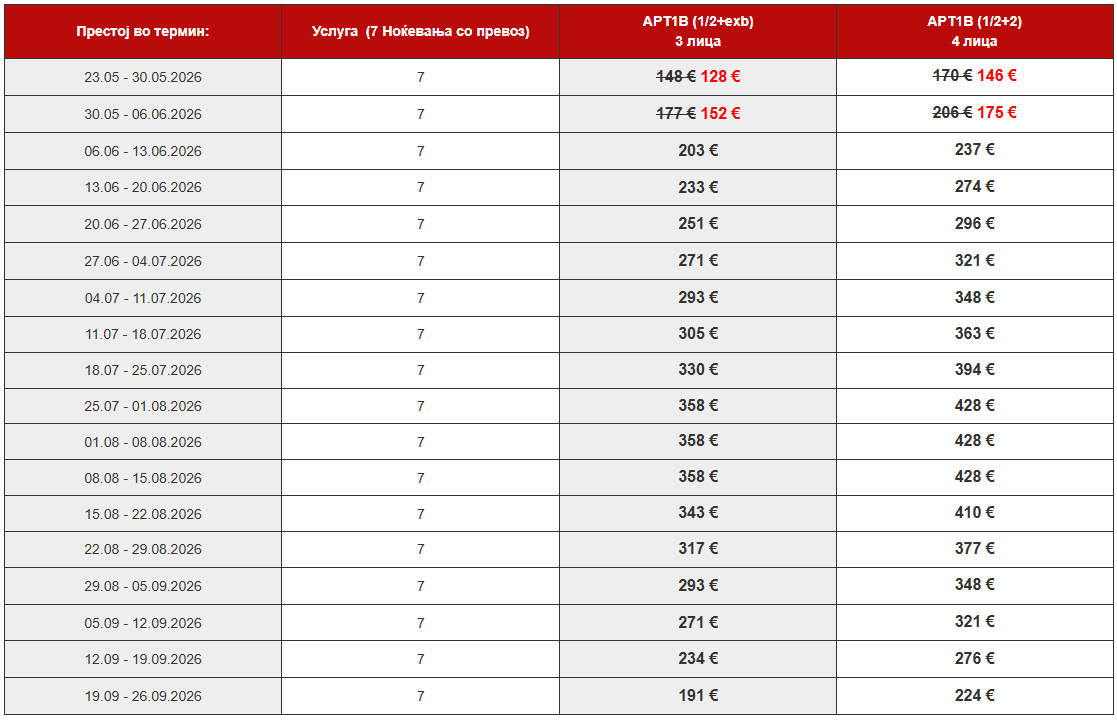
Task: Select the 23.05 - 30.05.2026 date cell
Action: 143,77
